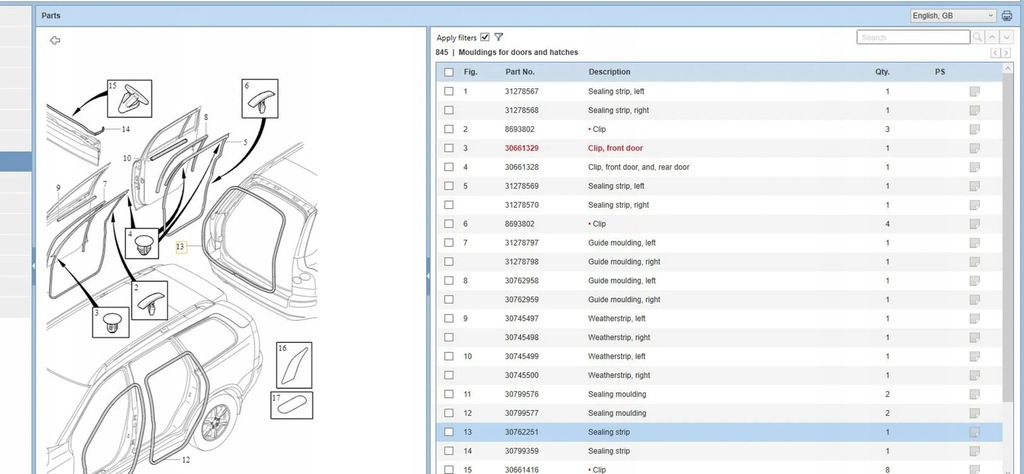Collapse panel via left splitter handle

32,265
